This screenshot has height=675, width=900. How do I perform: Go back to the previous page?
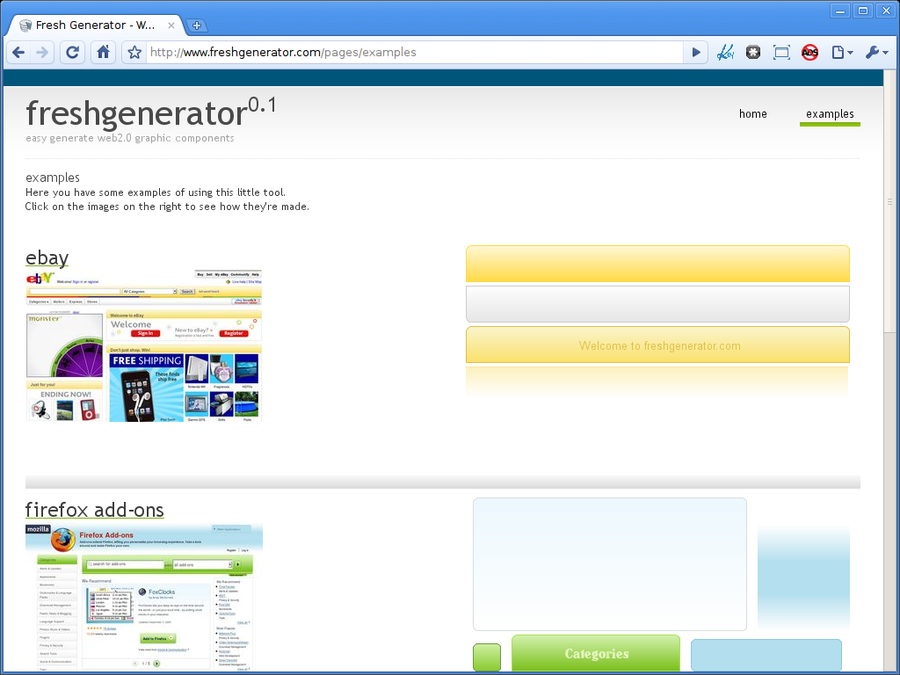[18, 53]
